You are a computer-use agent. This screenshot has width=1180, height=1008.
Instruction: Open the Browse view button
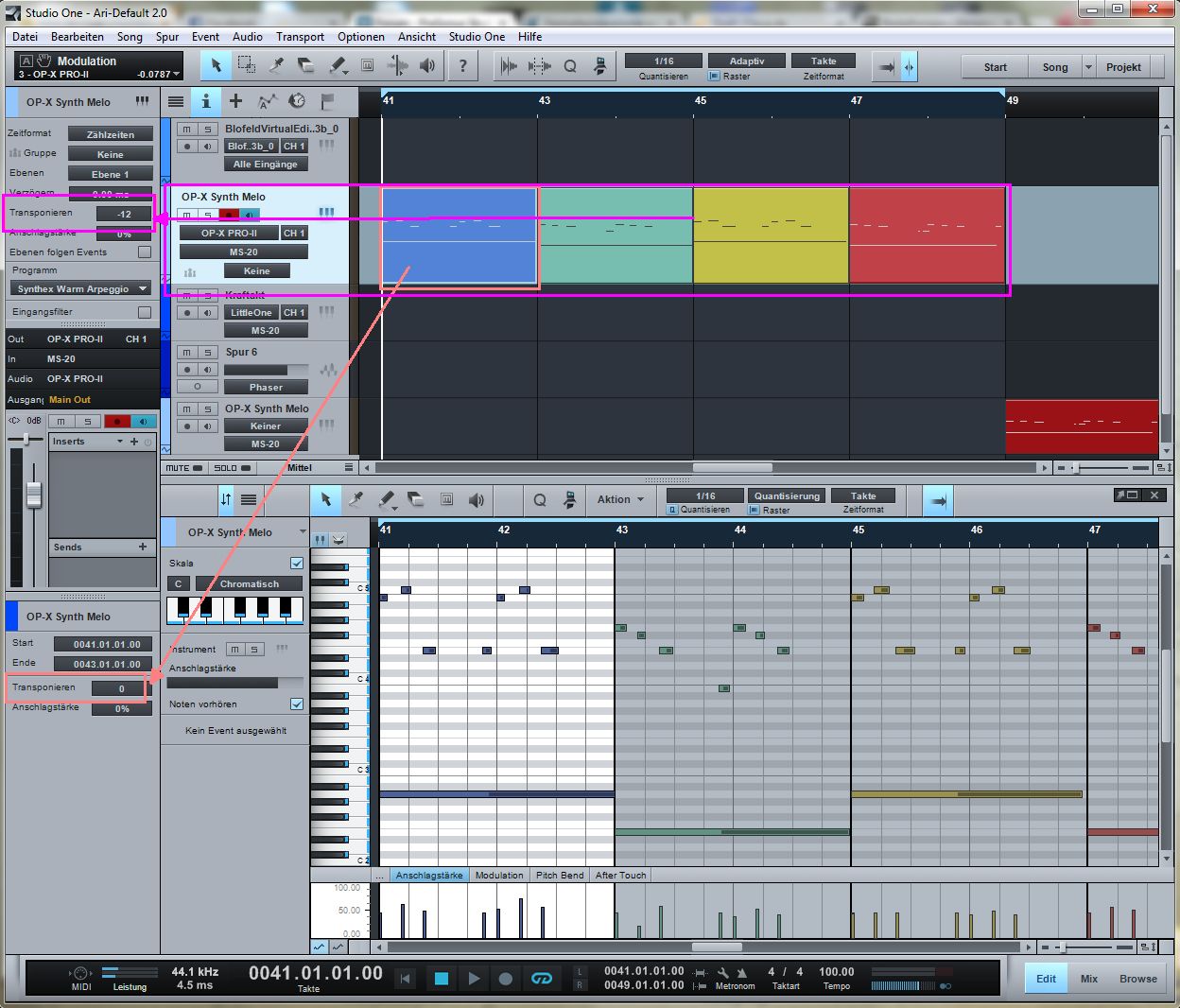coord(1138,979)
